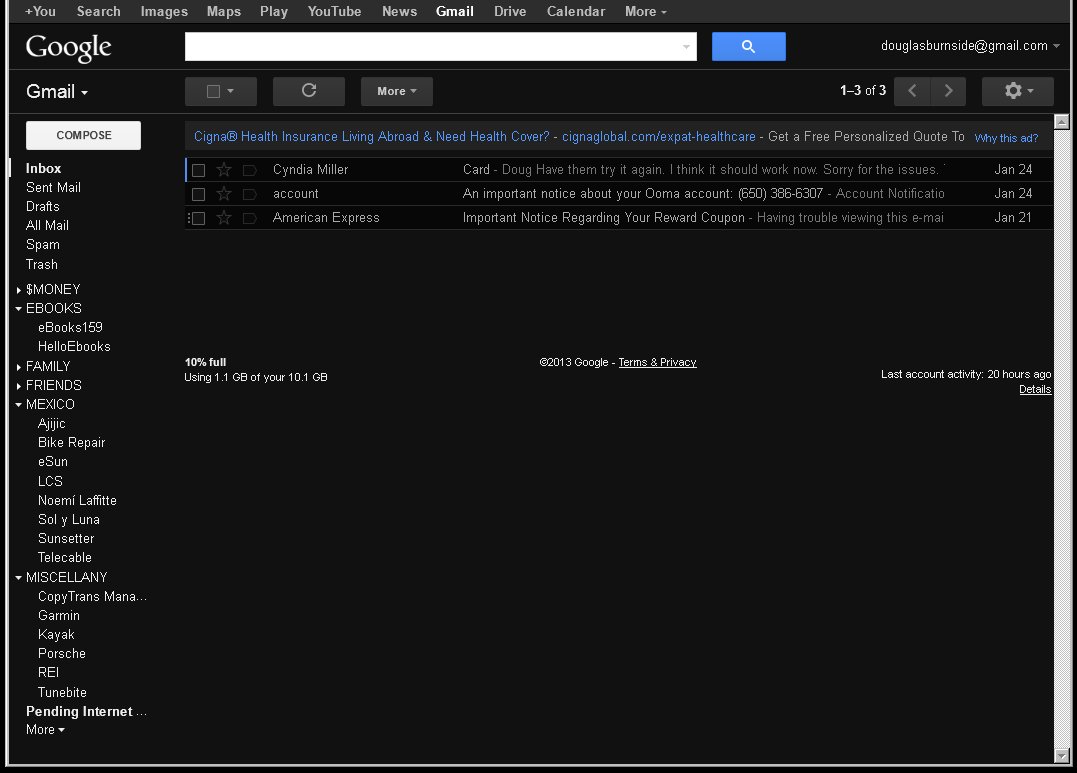Open Maps in the top bar

coord(223,12)
